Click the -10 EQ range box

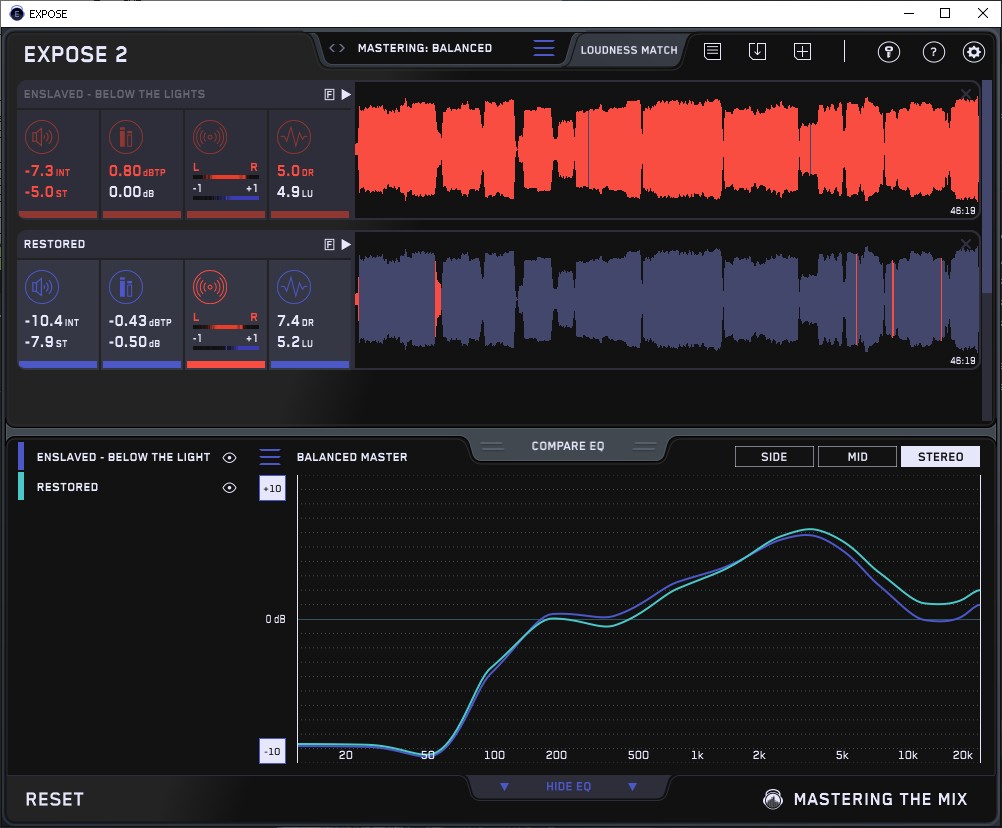[272, 751]
